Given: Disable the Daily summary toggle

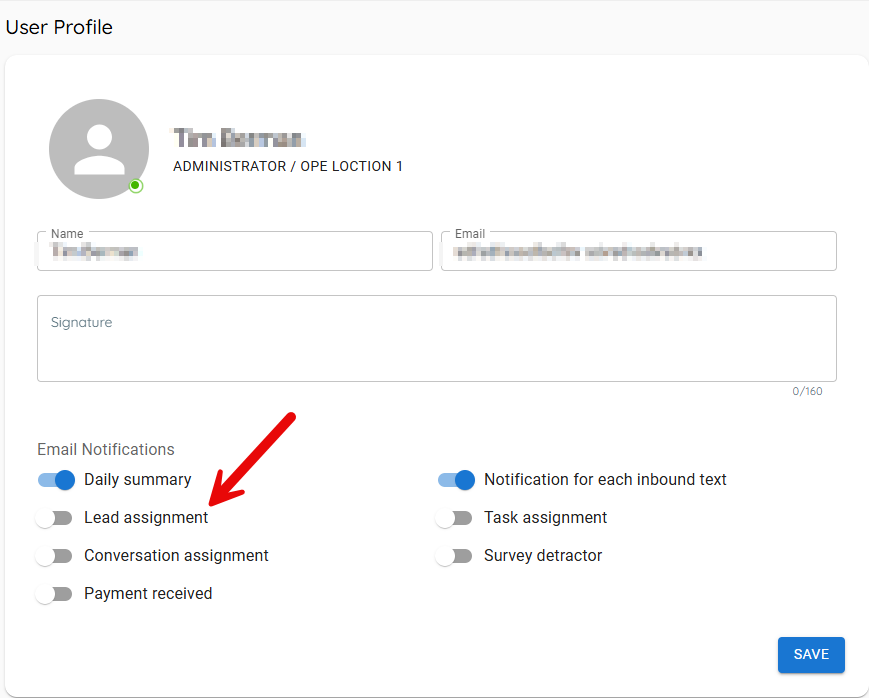Looking at the screenshot, I should [56, 480].
